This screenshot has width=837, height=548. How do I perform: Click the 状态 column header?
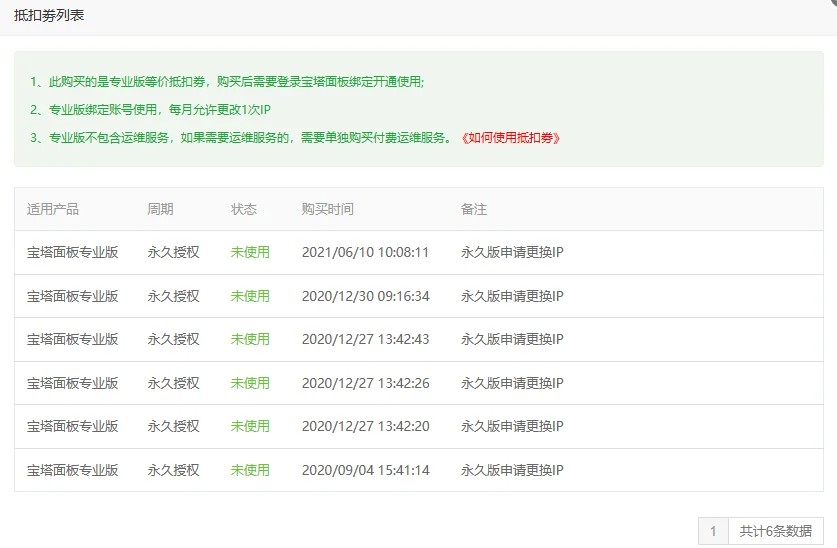pyautogui.click(x=244, y=209)
